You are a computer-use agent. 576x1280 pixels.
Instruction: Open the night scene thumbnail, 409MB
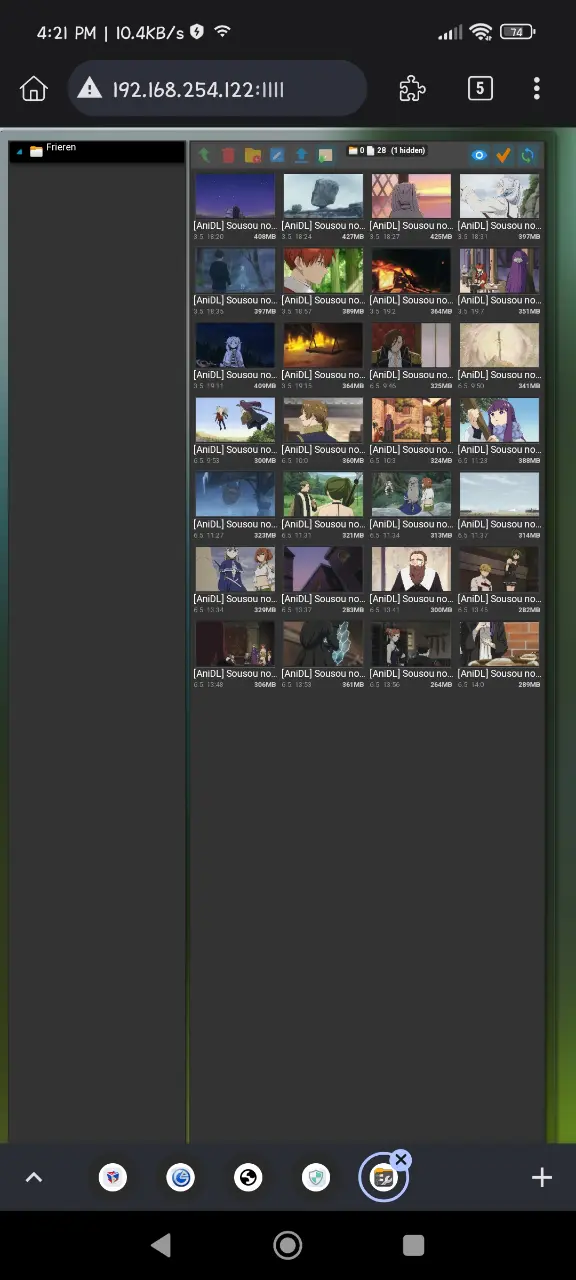(235, 345)
